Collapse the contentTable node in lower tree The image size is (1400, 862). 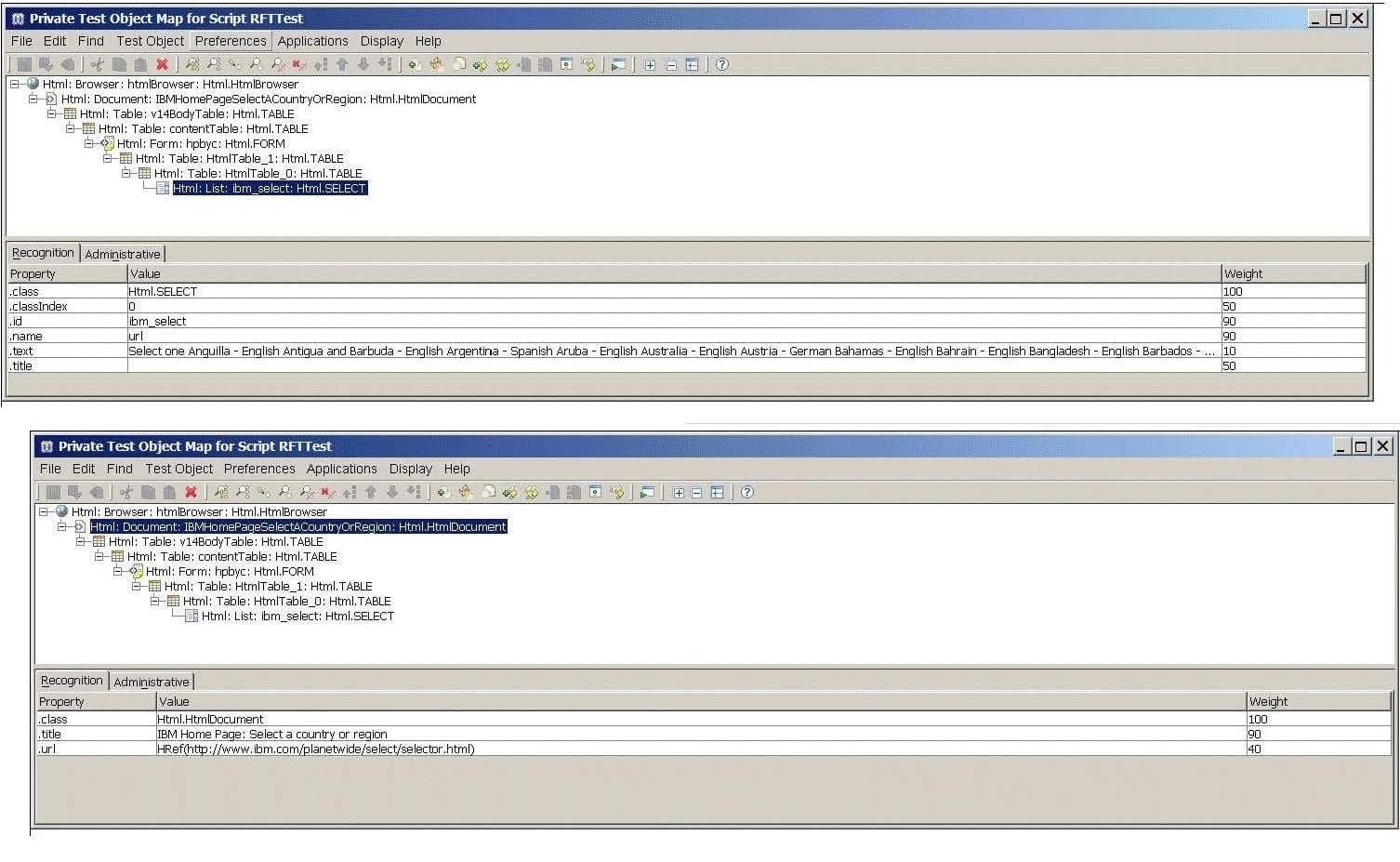(99, 556)
